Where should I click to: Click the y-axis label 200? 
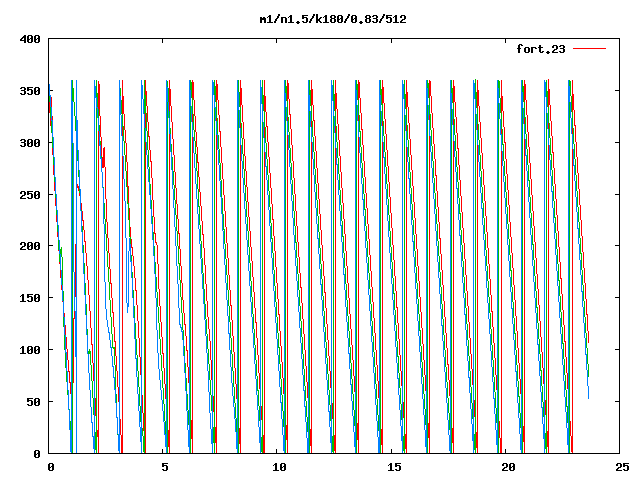(x=30, y=246)
